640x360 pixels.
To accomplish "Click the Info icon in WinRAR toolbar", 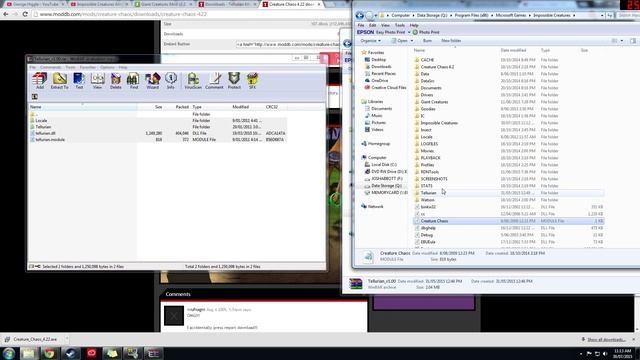I will pos(171,80).
